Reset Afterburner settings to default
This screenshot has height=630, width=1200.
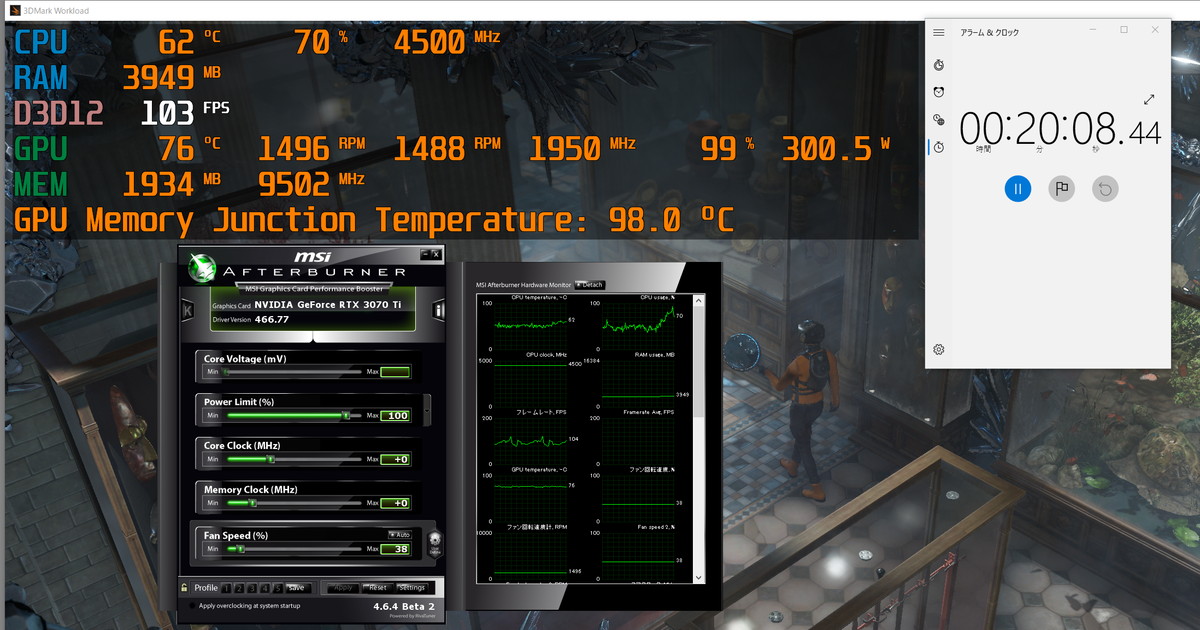[x=377, y=588]
